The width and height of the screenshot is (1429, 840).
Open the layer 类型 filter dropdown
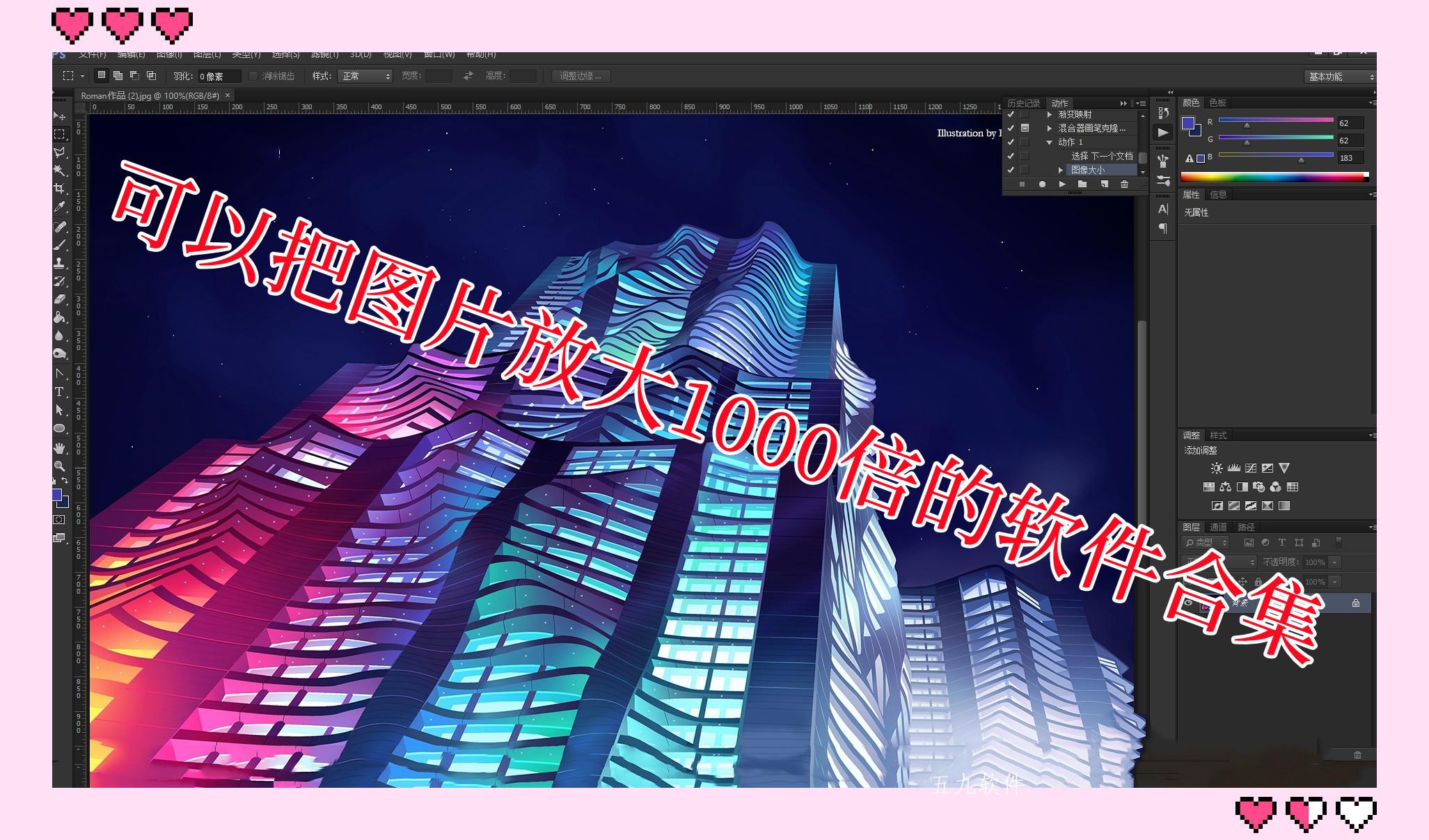[1206, 543]
